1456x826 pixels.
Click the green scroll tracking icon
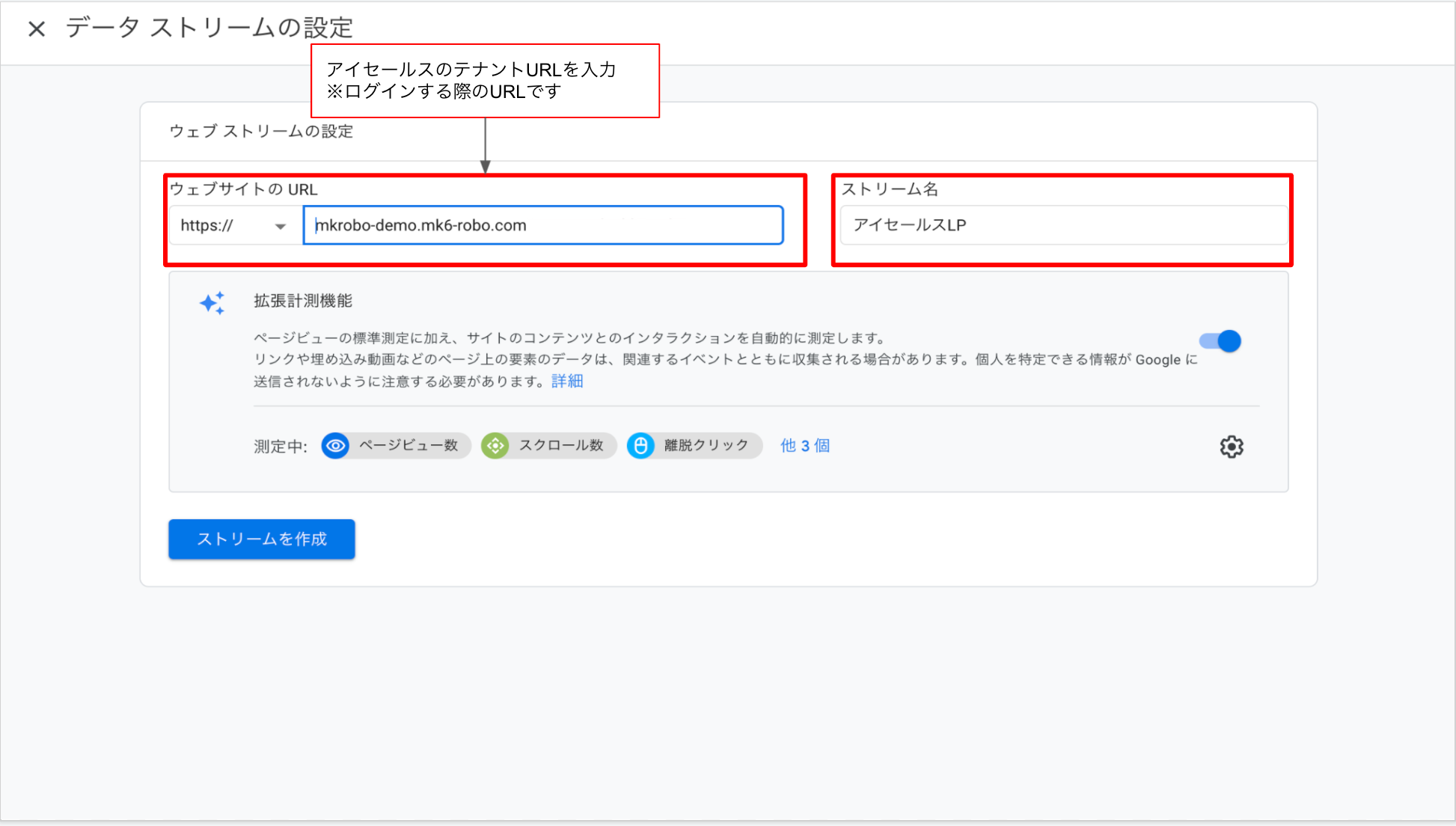pyautogui.click(x=495, y=446)
